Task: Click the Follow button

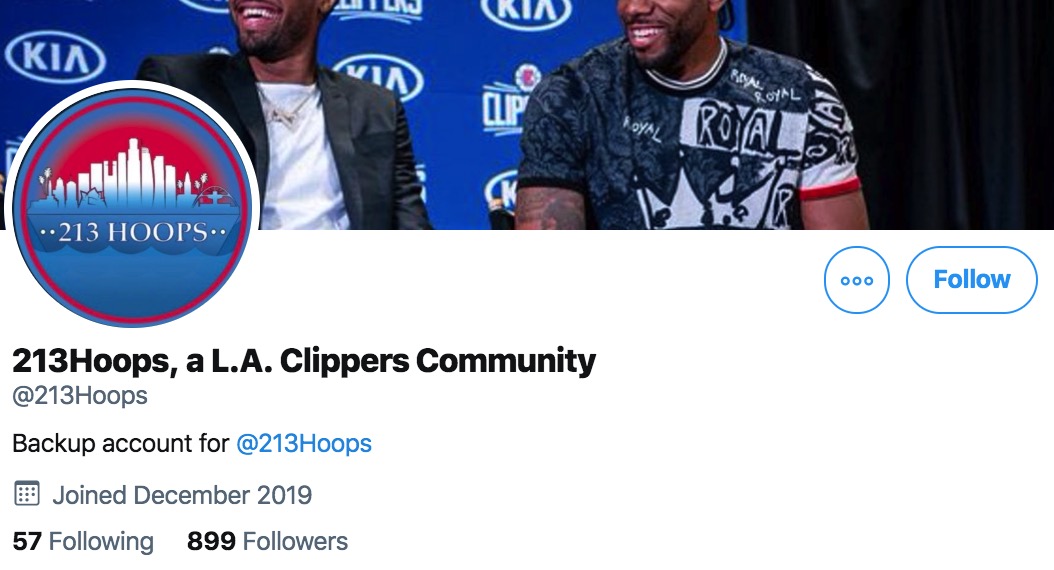Action: click(x=971, y=280)
